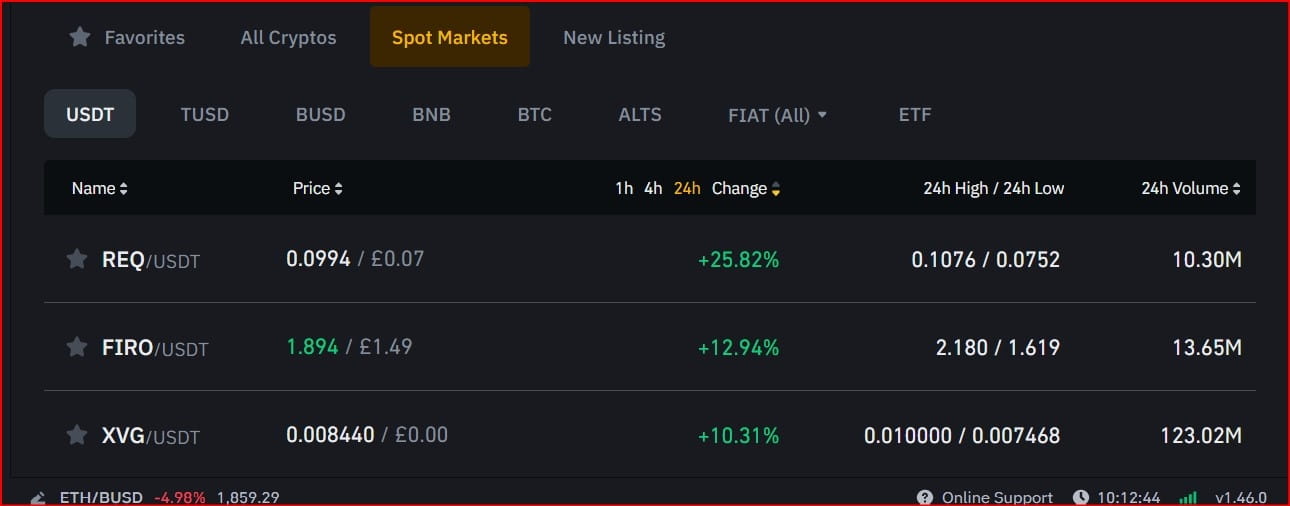Favorite the REQ/USDT pair star
This screenshot has height=506, width=1290.
[76, 259]
